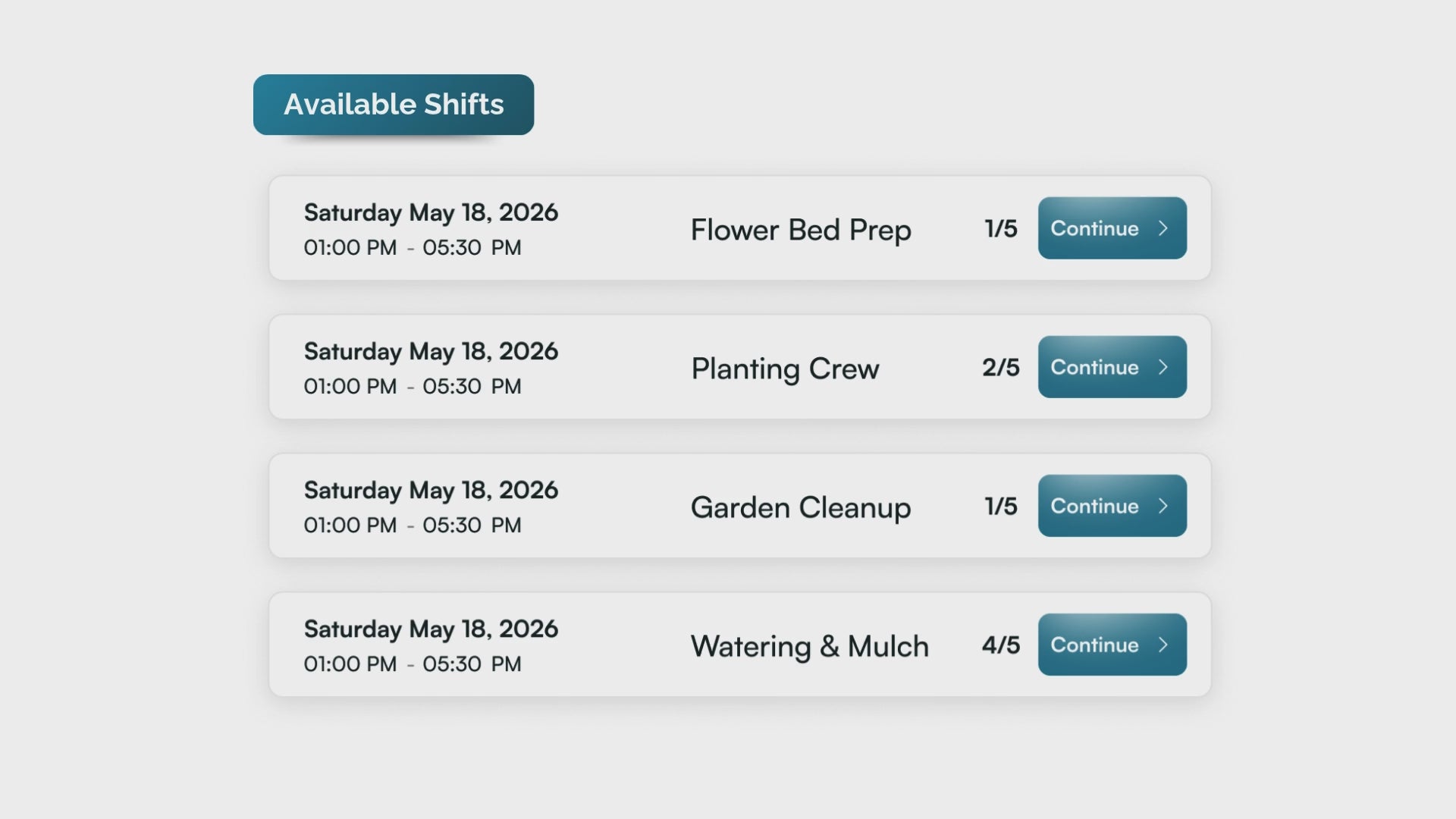Click the date on the Flower Bed Prep card
This screenshot has width=1456, height=819.
pos(431,212)
